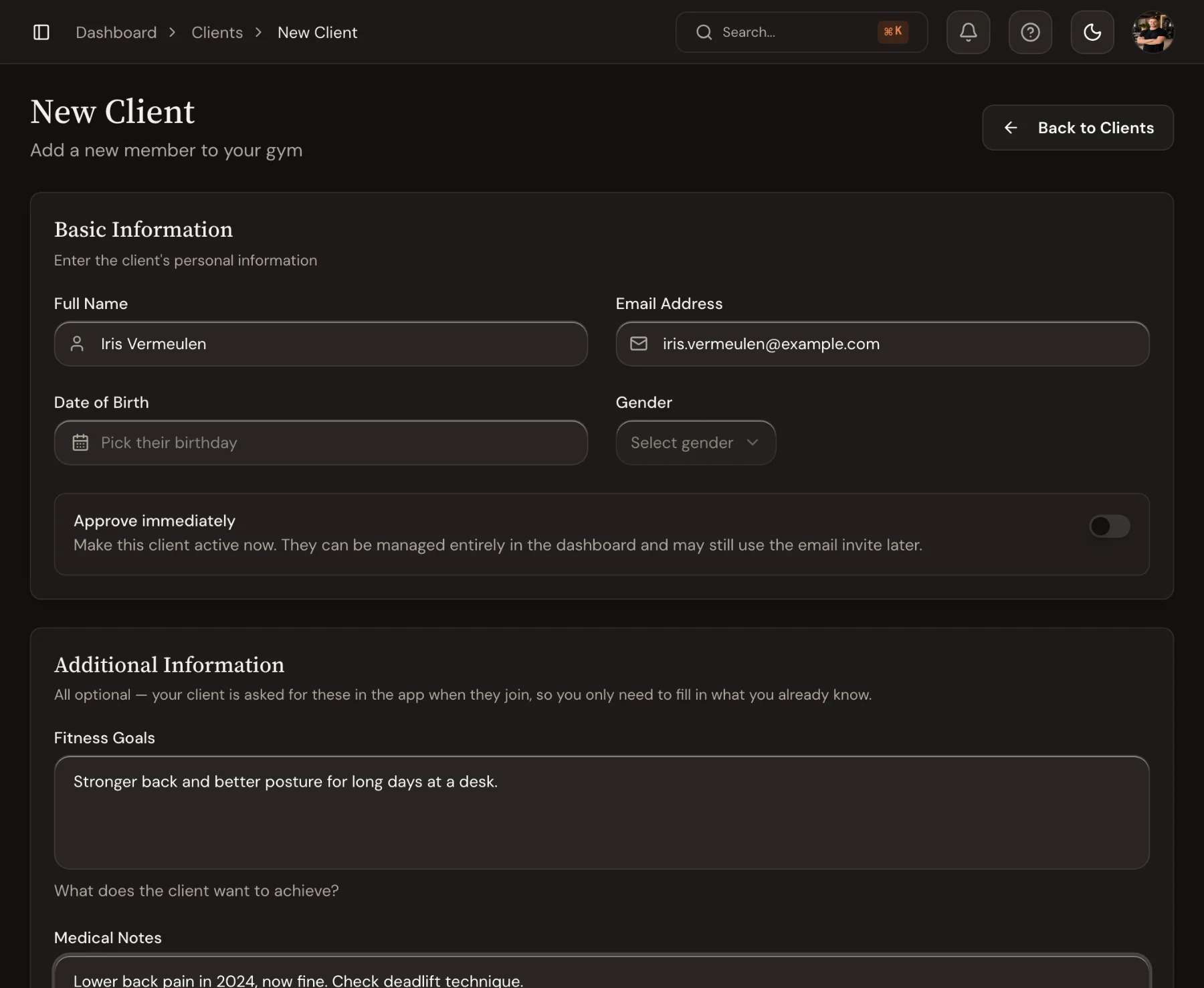
Task: Focus the Search box
Action: pyautogui.click(x=801, y=32)
